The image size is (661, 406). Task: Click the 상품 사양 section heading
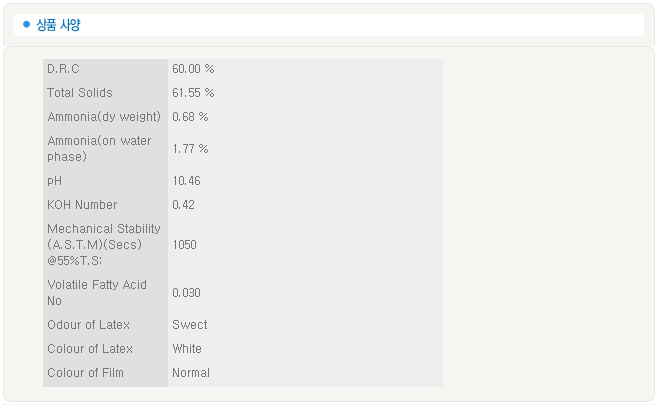(x=58, y=25)
